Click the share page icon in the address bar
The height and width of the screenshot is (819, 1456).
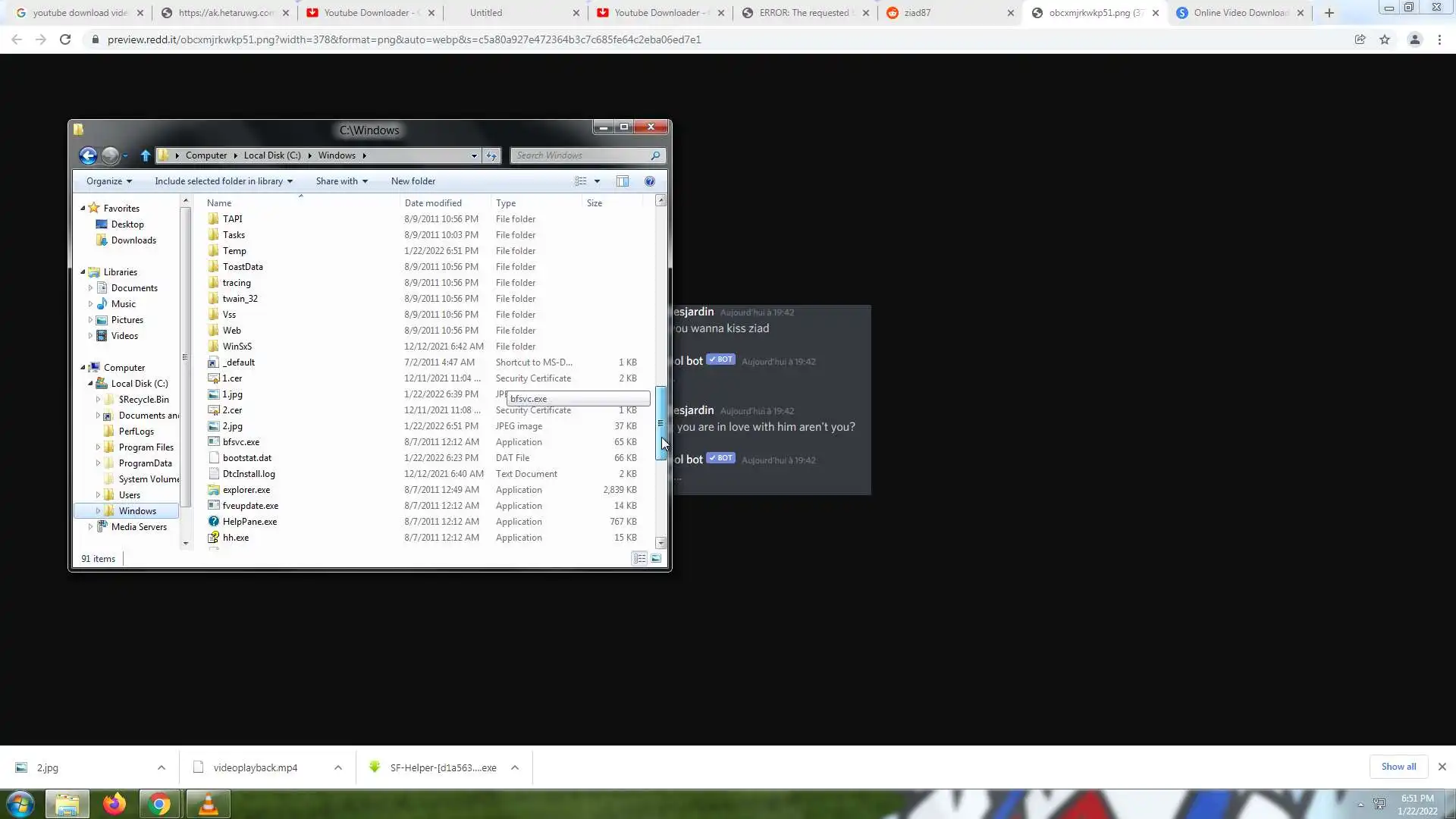[1360, 39]
